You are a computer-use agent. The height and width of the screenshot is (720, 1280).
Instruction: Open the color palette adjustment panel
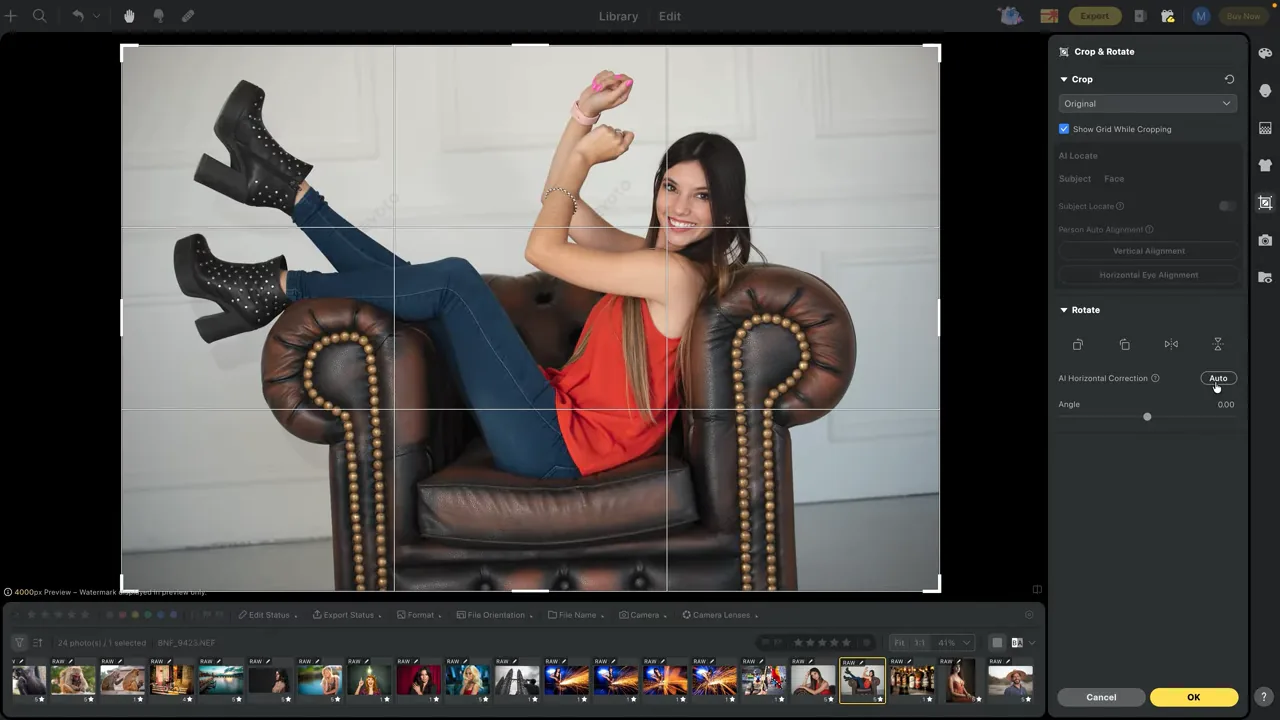point(1265,53)
